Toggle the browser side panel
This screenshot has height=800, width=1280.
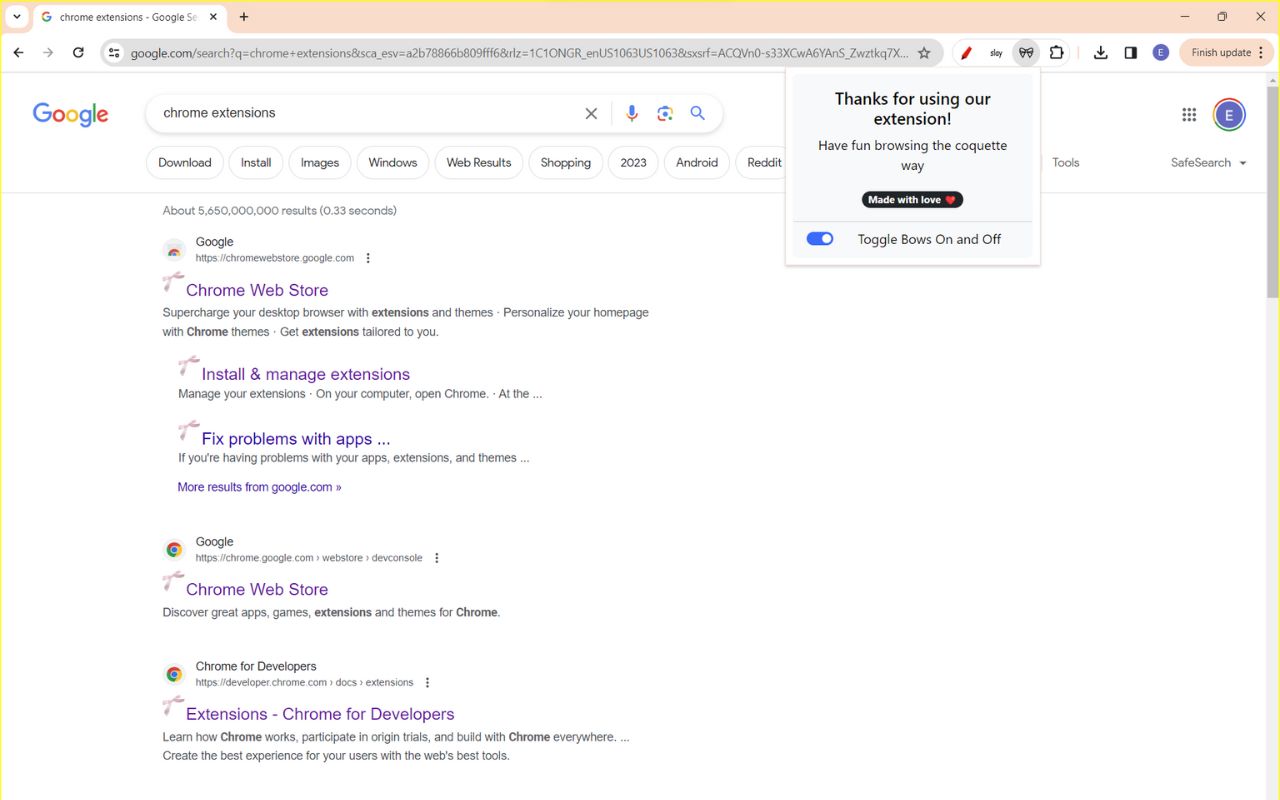[1131, 53]
